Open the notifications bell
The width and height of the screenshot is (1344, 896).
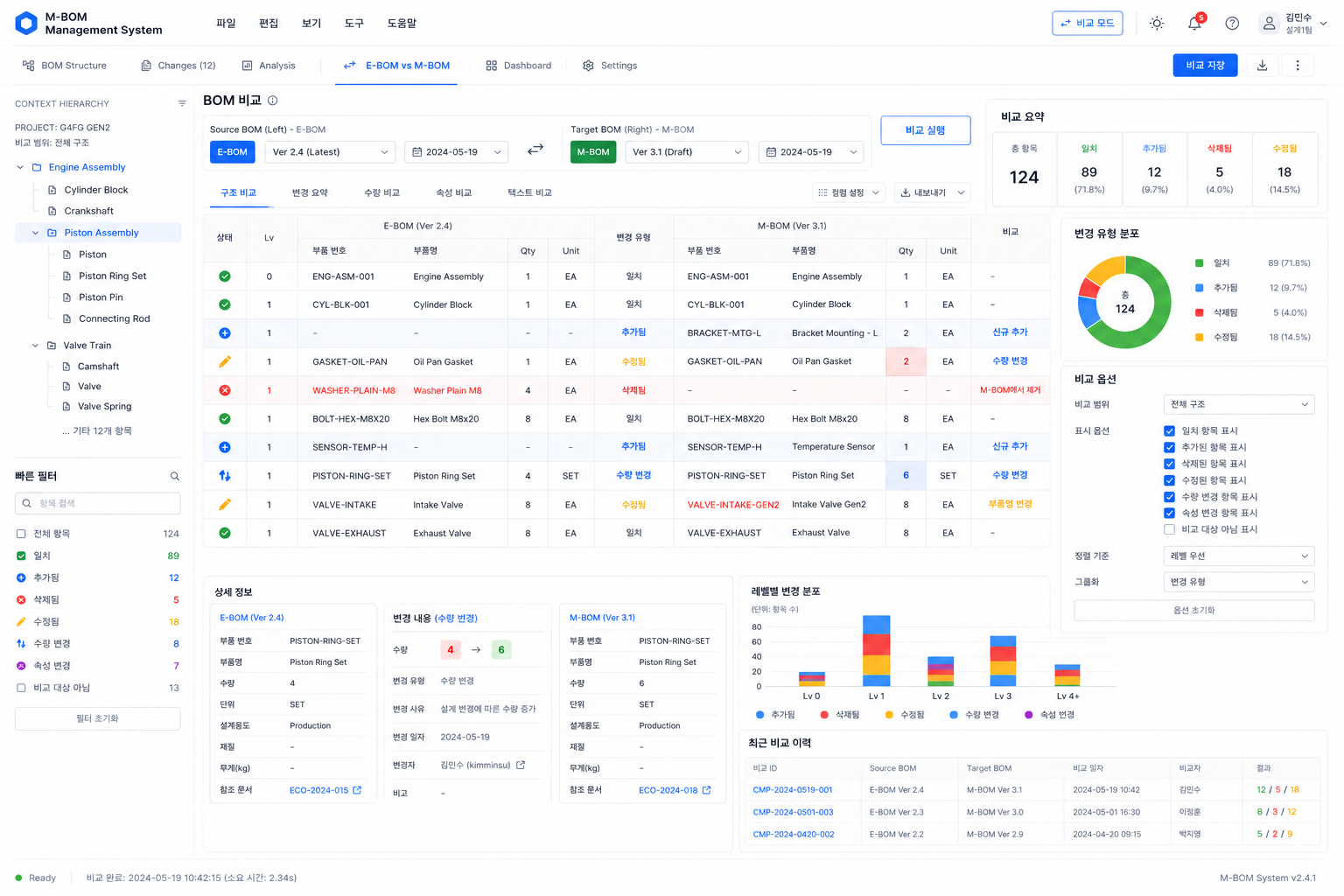click(x=1194, y=24)
